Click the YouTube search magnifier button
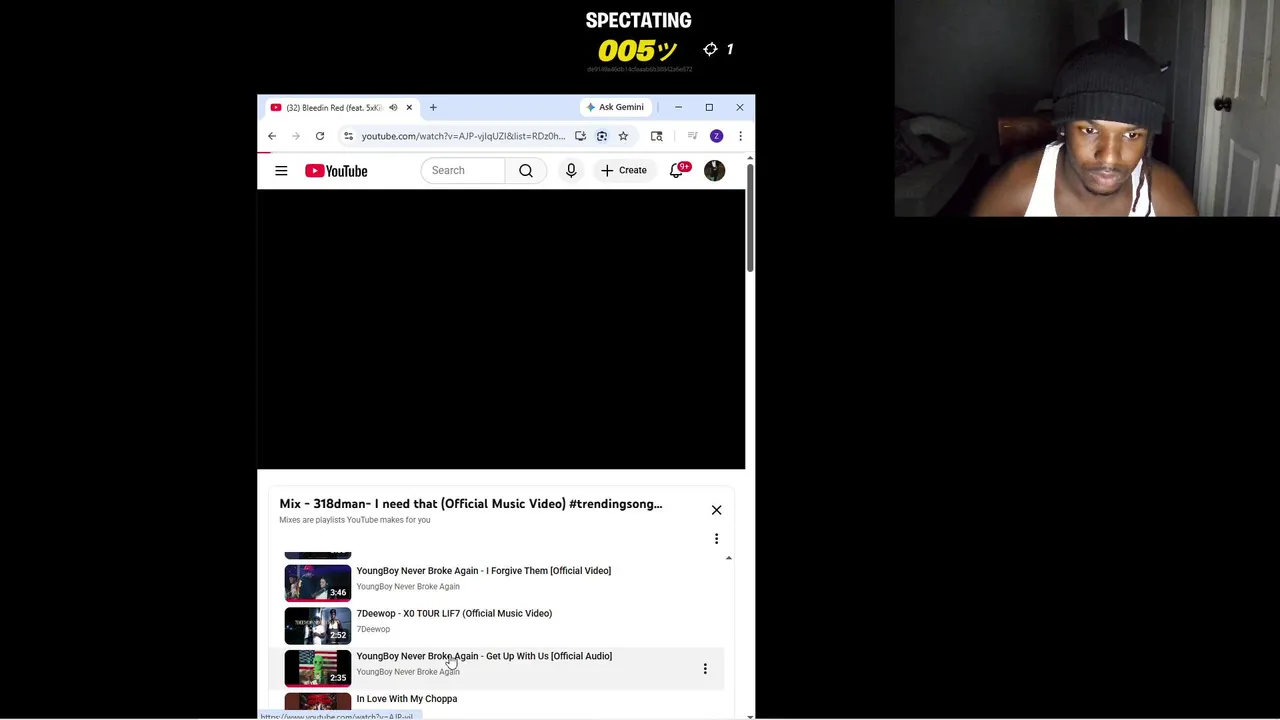 [525, 171]
